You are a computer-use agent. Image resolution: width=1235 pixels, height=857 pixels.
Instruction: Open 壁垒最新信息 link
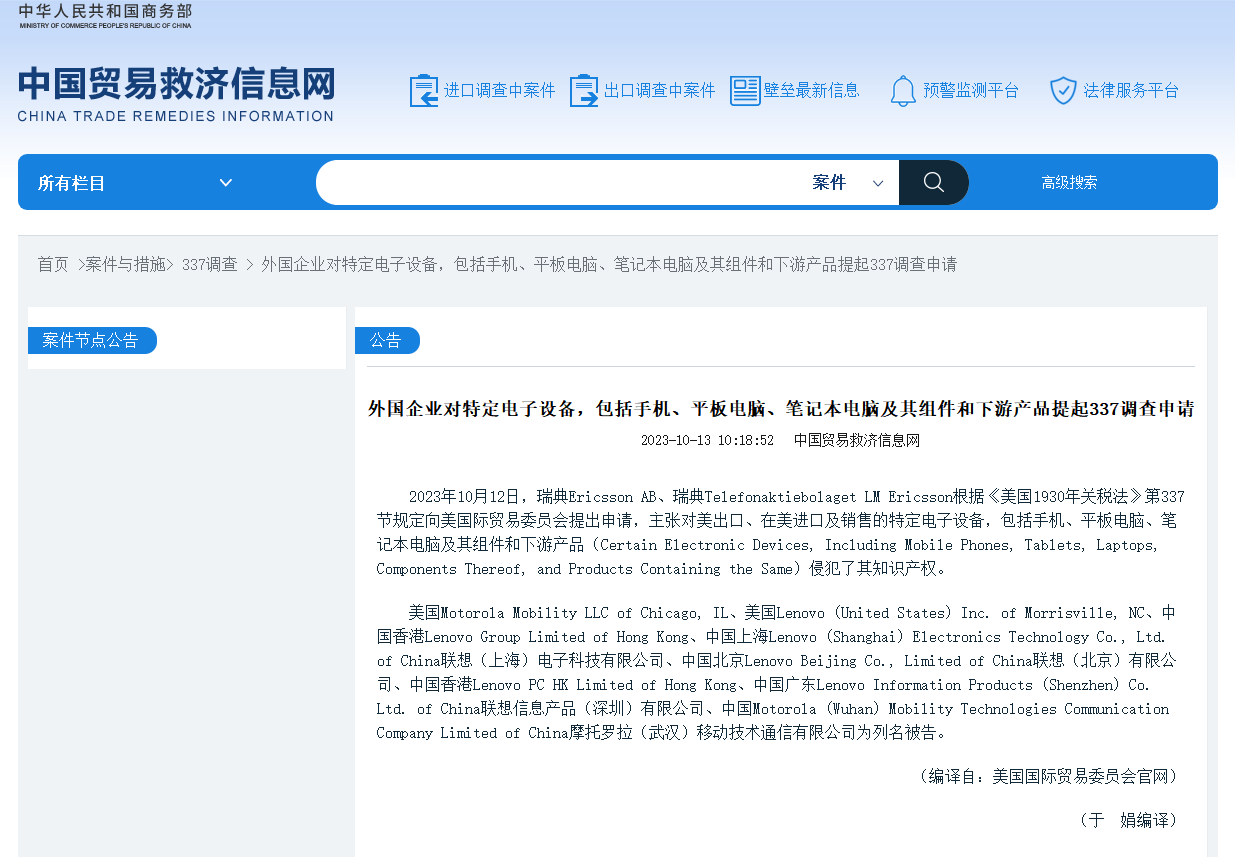(x=812, y=91)
